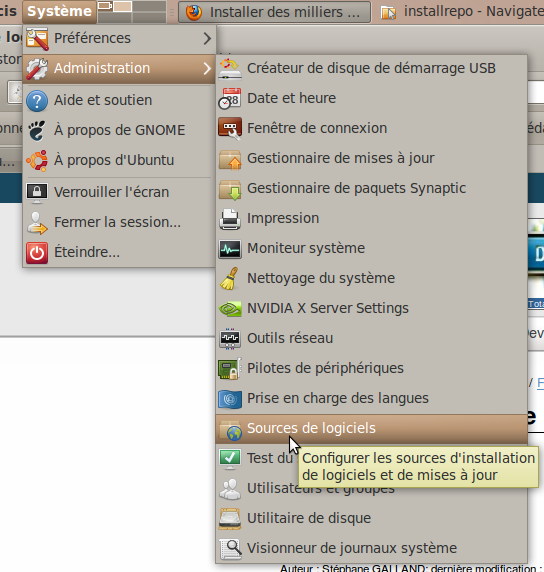The height and width of the screenshot is (572, 544).
Task: Open Fenêtre de connexion
Action: click(x=371, y=128)
